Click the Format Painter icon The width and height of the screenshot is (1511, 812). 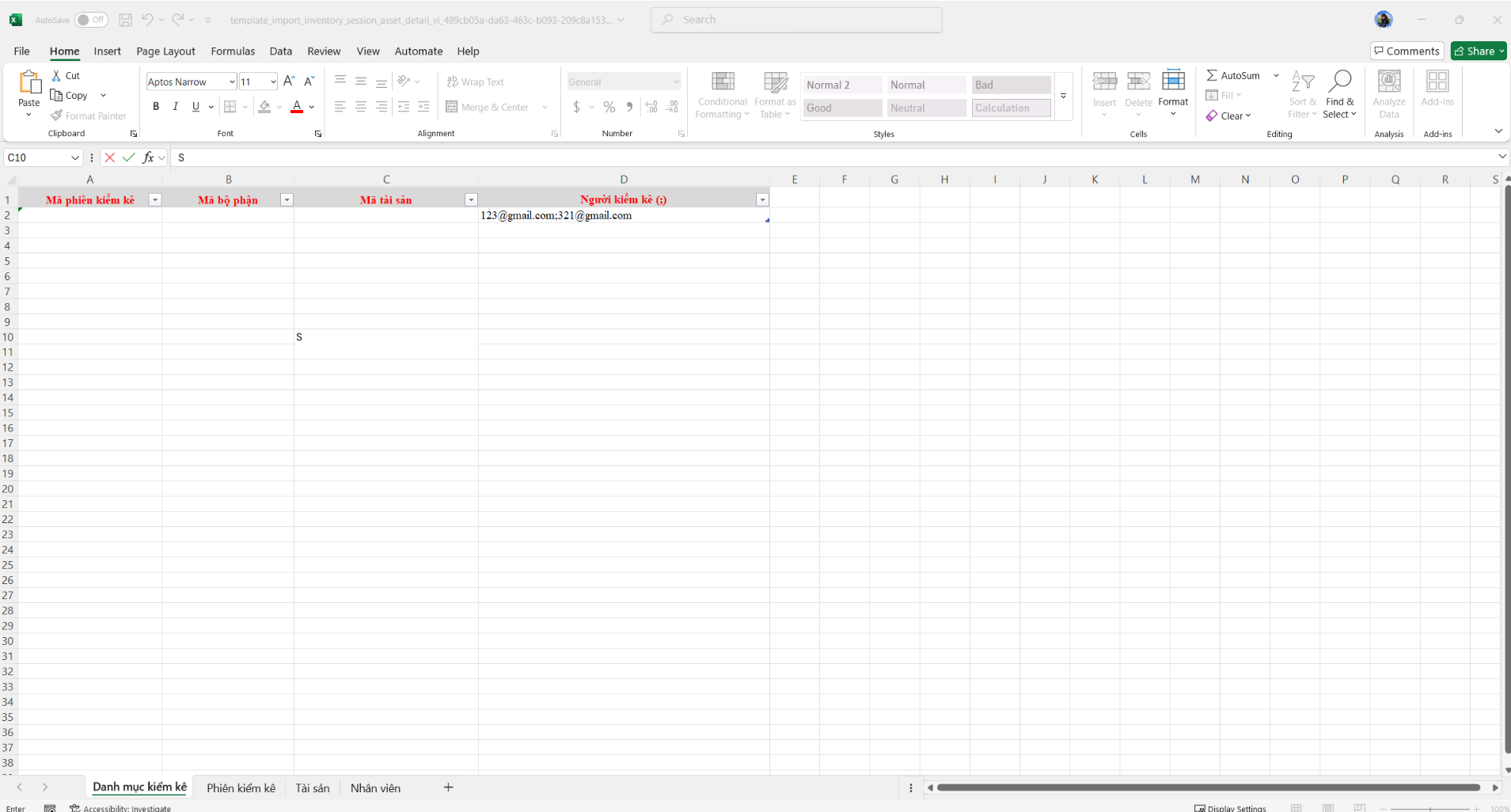[x=57, y=116]
